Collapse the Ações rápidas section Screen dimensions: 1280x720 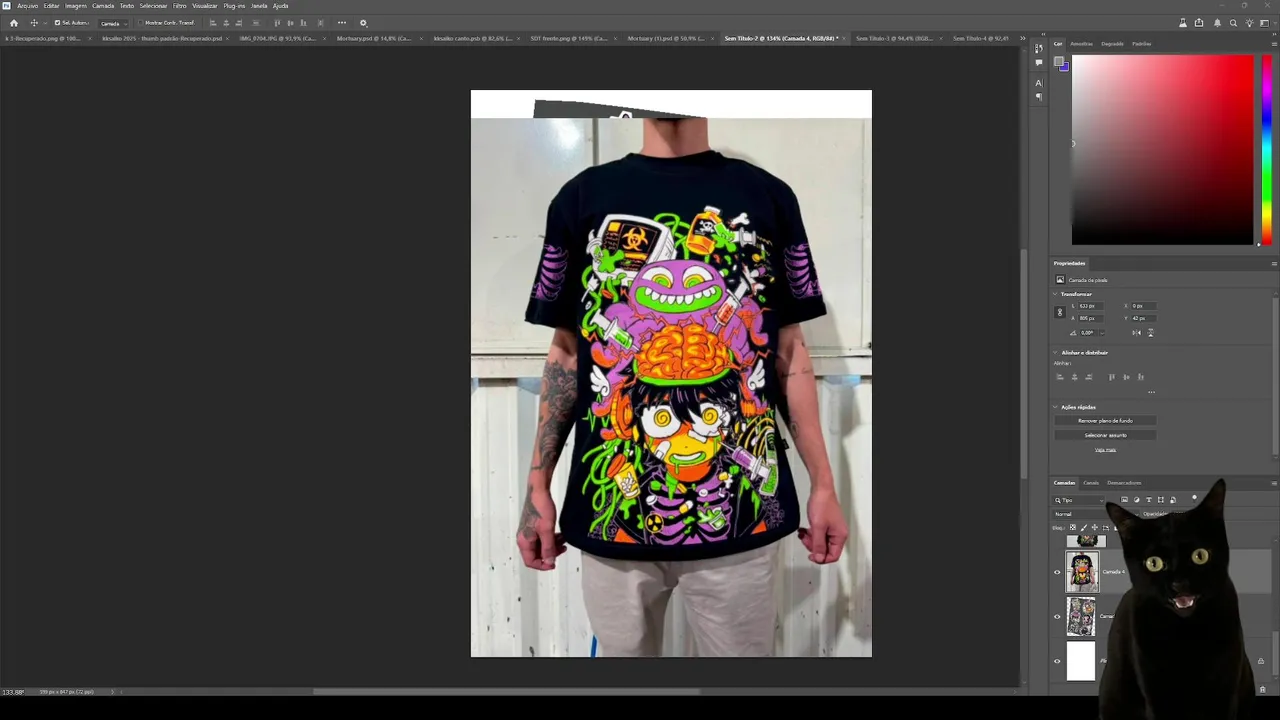tap(1055, 407)
